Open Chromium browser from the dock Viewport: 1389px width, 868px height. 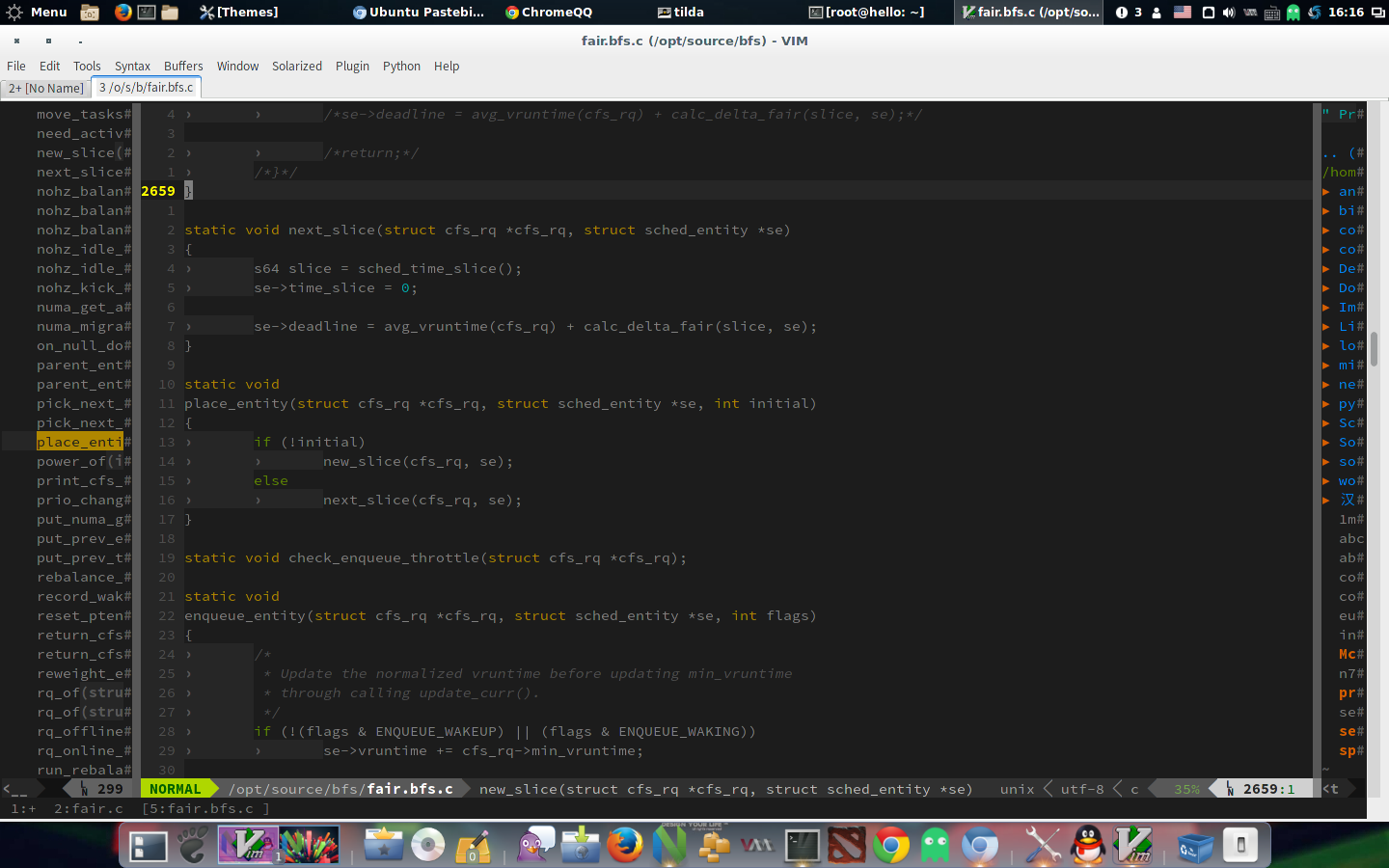click(x=980, y=846)
